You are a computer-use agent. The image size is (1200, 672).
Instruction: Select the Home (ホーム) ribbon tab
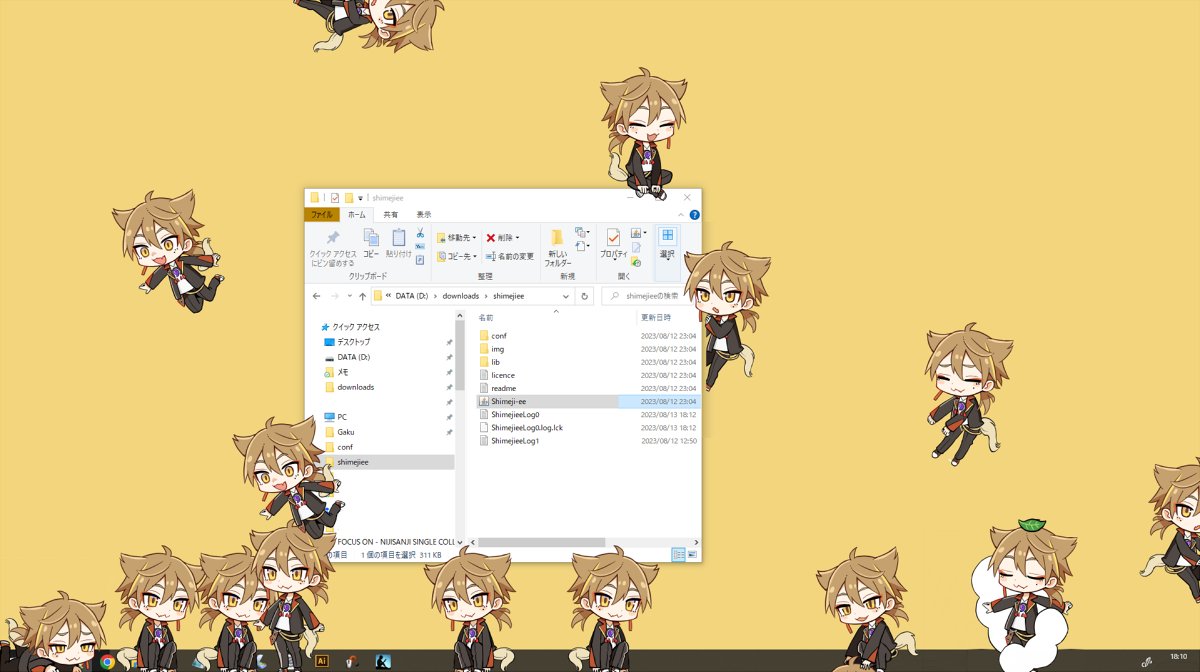coord(356,215)
